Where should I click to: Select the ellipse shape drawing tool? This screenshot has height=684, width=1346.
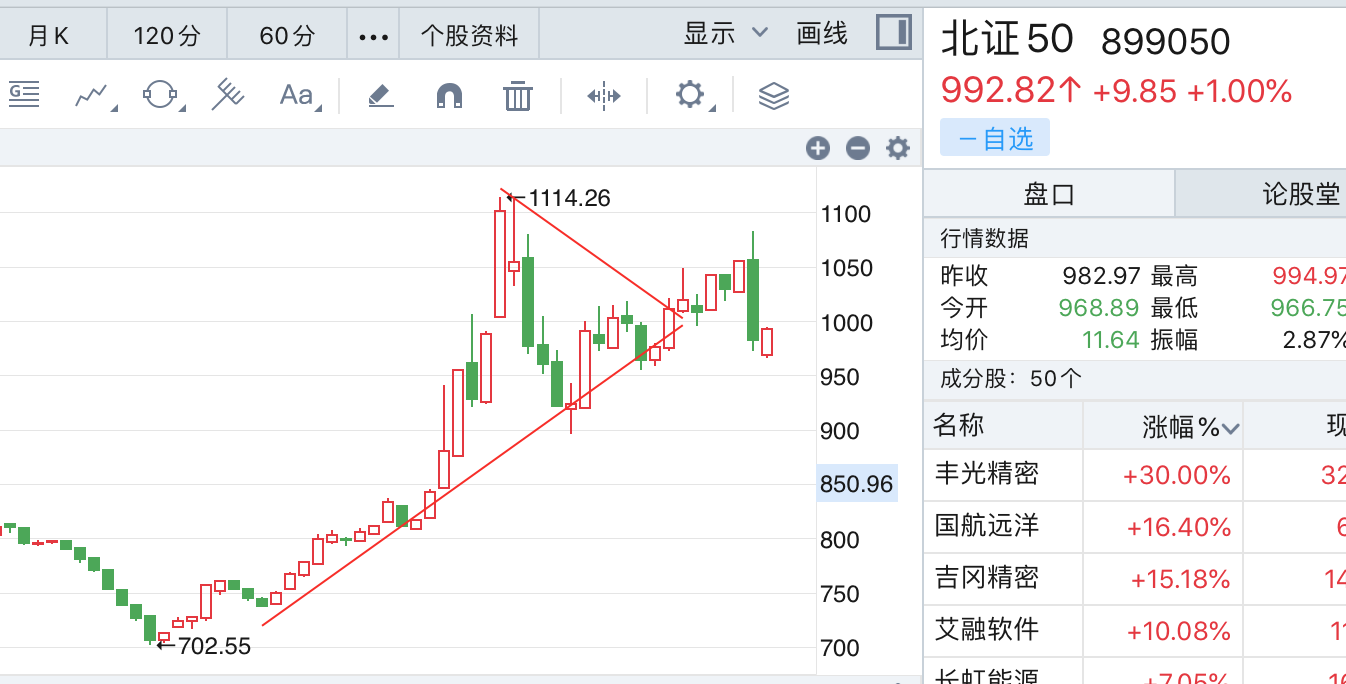160,96
